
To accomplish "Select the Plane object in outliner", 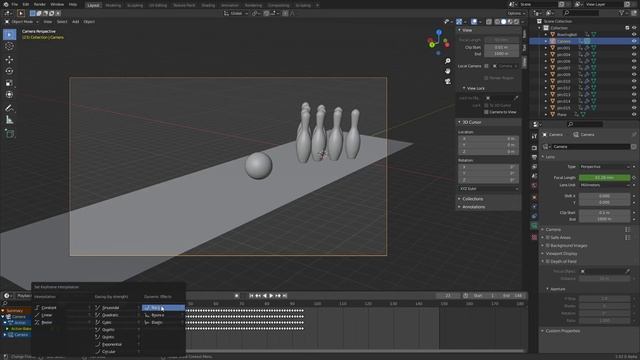I will 562,115.
